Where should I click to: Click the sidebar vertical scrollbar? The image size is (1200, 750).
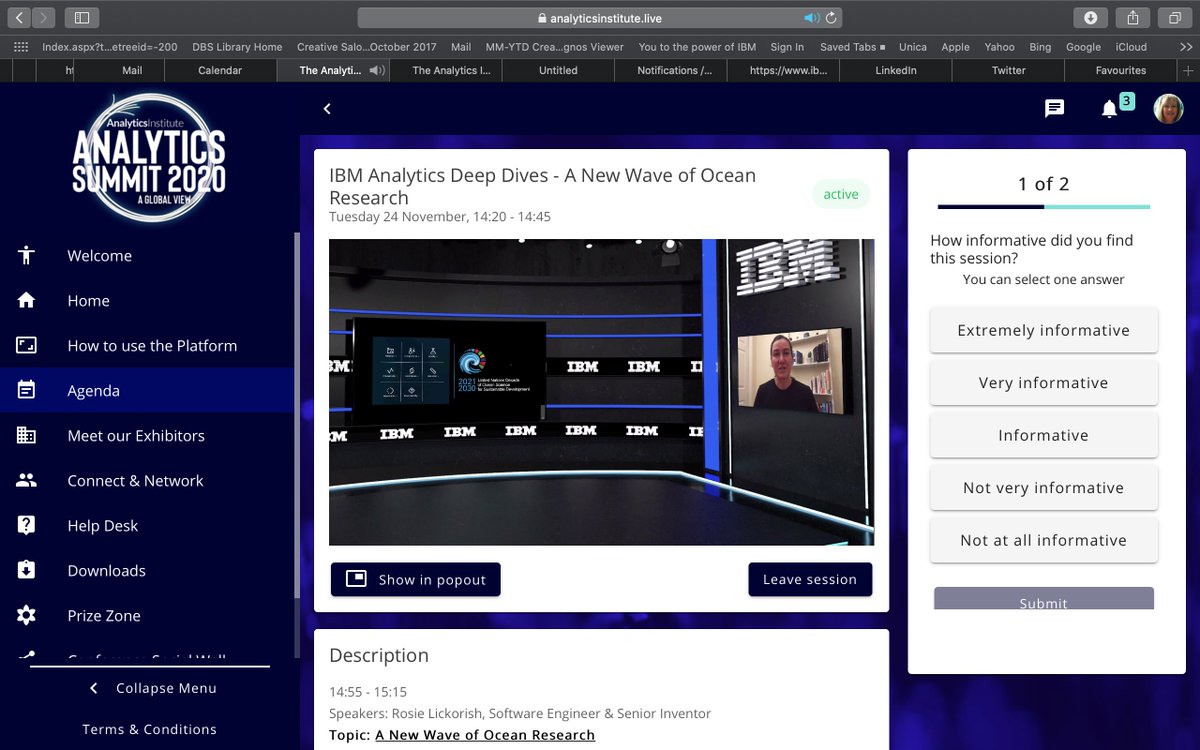296,415
